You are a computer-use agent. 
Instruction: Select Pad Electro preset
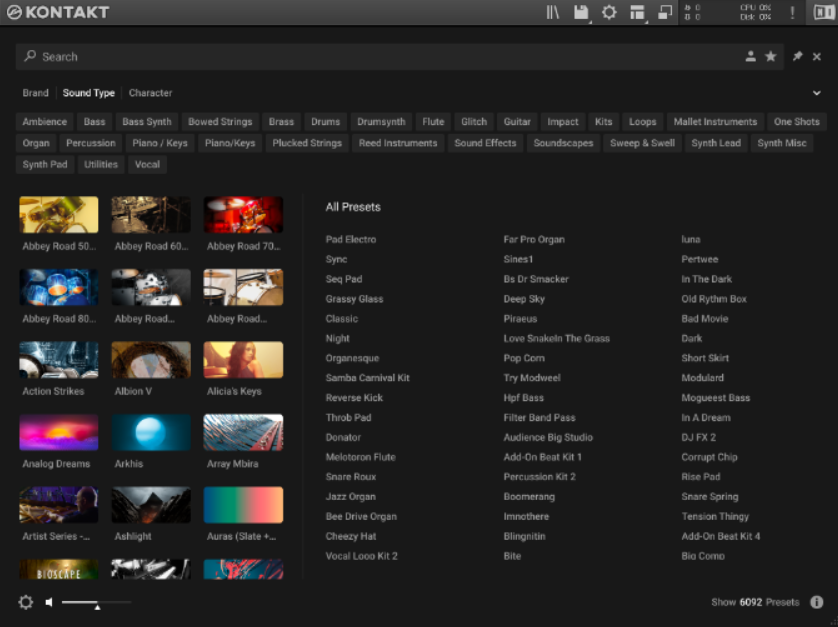tap(351, 239)
